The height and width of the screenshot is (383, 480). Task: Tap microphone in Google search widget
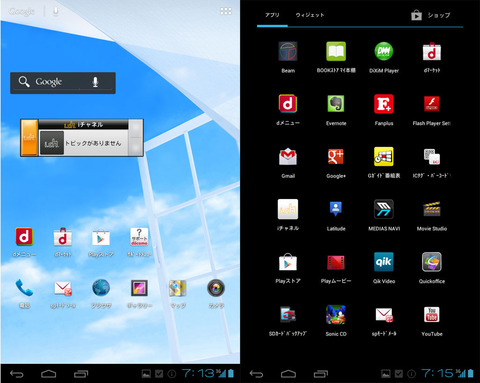tap(95, 82)
